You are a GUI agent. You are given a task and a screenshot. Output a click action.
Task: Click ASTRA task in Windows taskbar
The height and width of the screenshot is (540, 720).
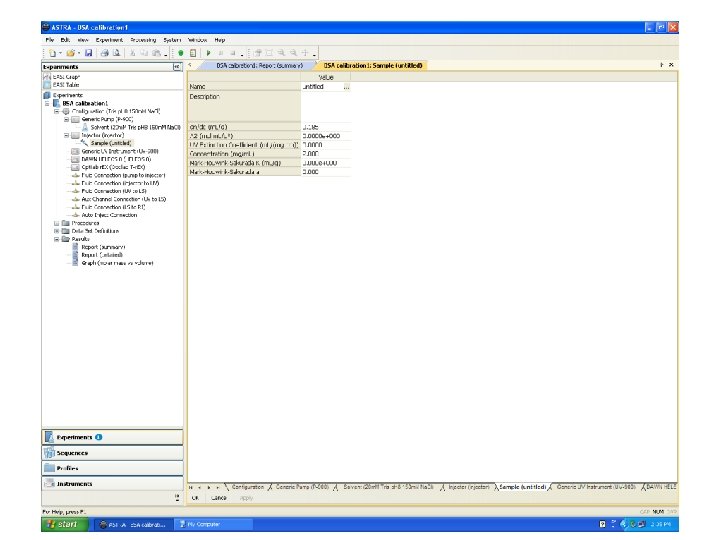point(133,524)
